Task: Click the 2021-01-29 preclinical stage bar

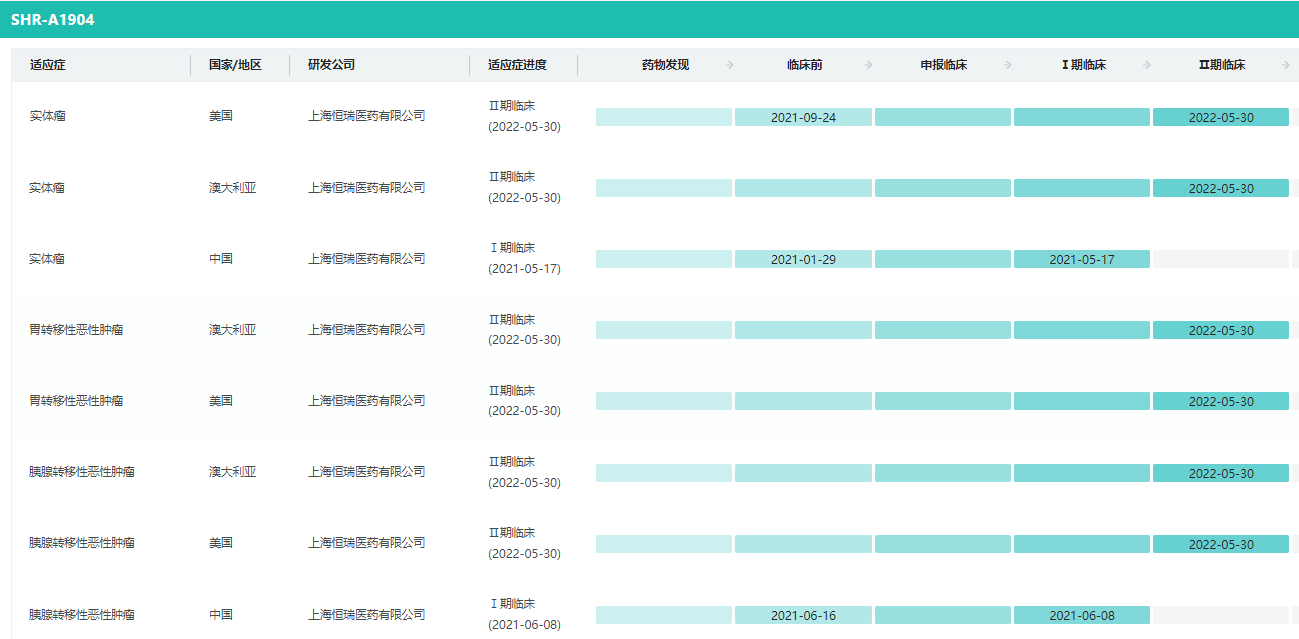Action: pyautogui.click(x=803, y=259)
